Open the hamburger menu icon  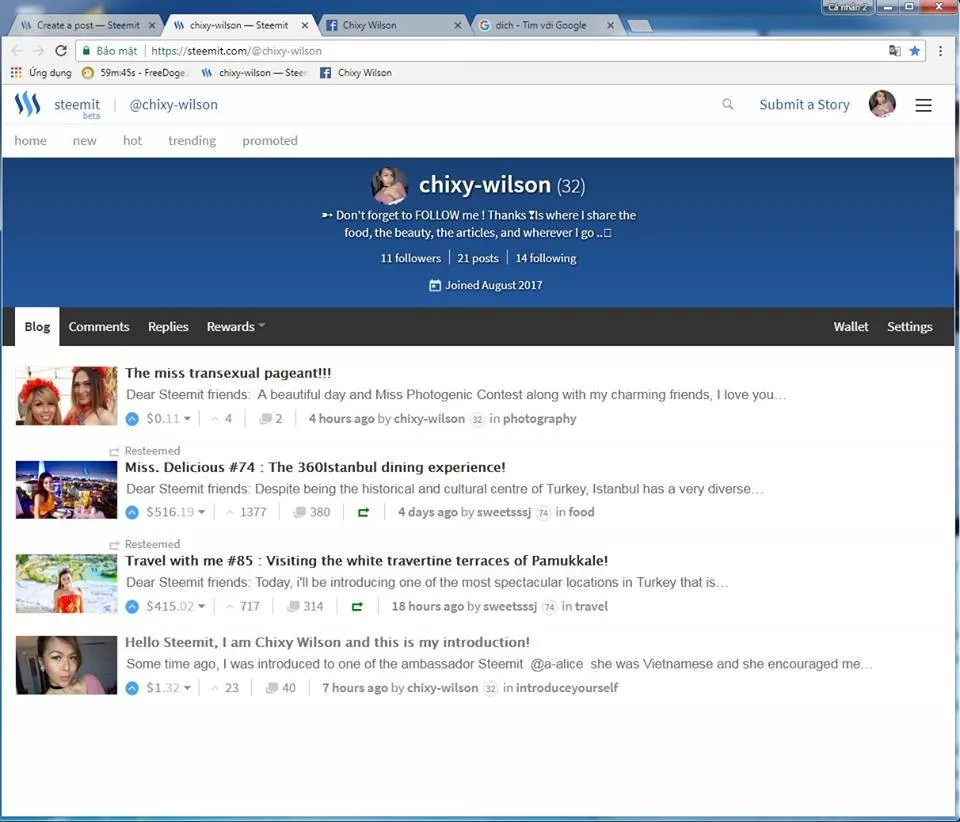(923, 105)
